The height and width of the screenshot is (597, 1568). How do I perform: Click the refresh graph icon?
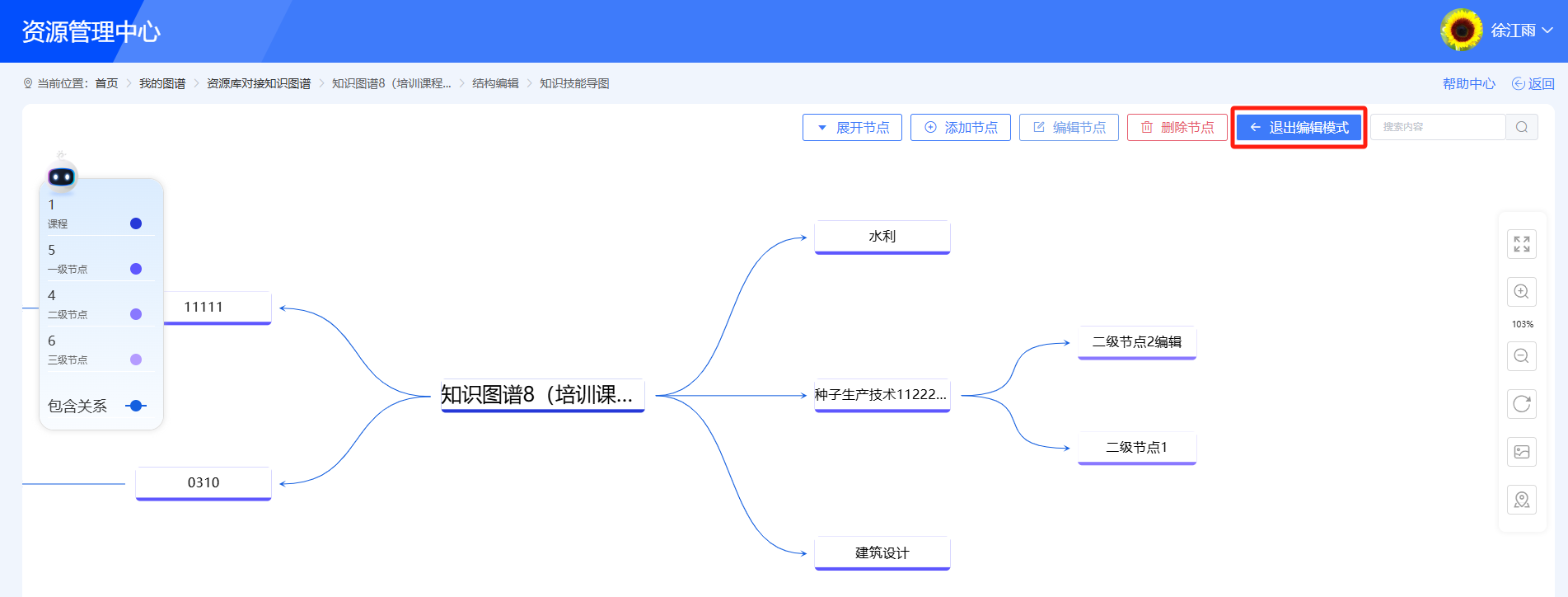point(1521,404)
